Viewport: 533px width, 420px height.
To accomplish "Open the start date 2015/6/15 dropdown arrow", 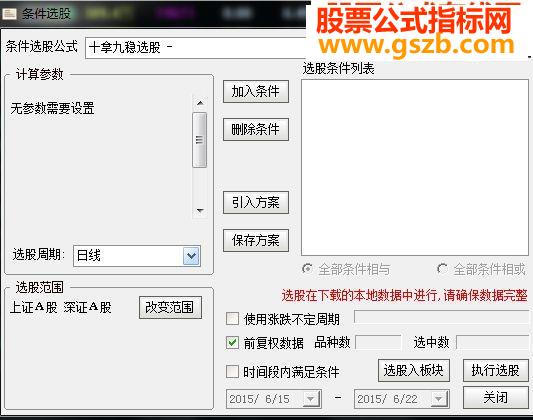I will pos(311,399).
